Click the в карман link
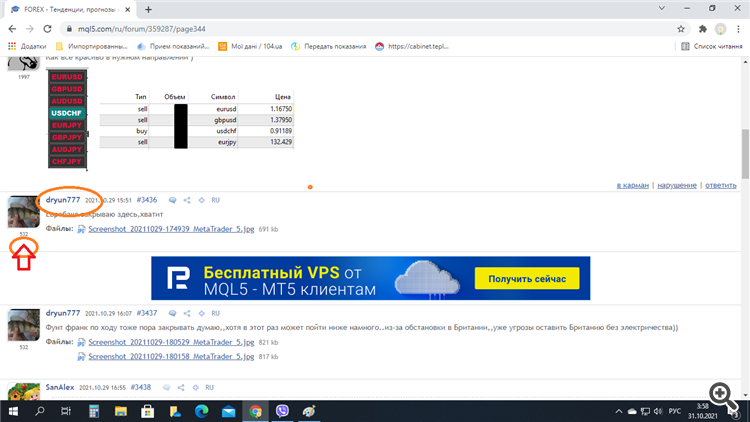 pyautogui.click(x=633, y=185)
